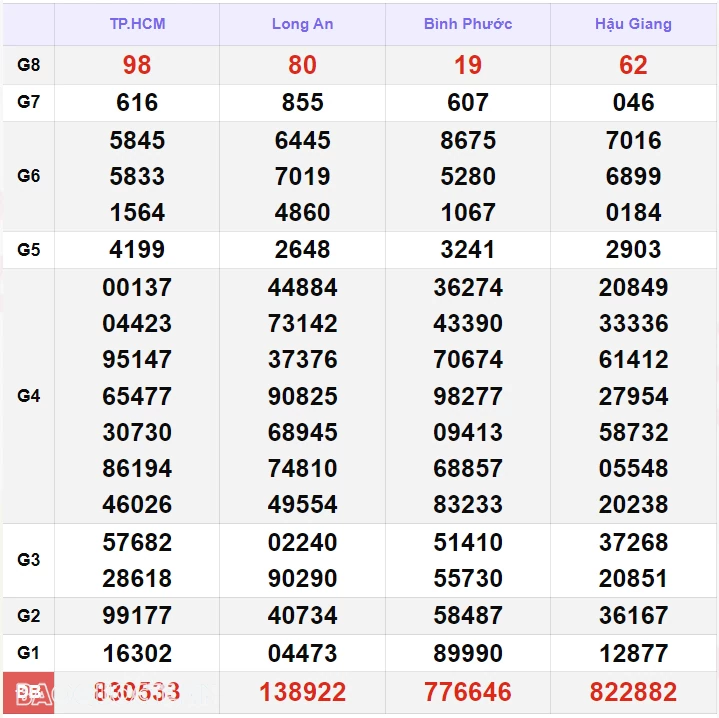Click the red number 98 under TP.HCM
This screenshot has height=718, width=719.
[137, 65]
